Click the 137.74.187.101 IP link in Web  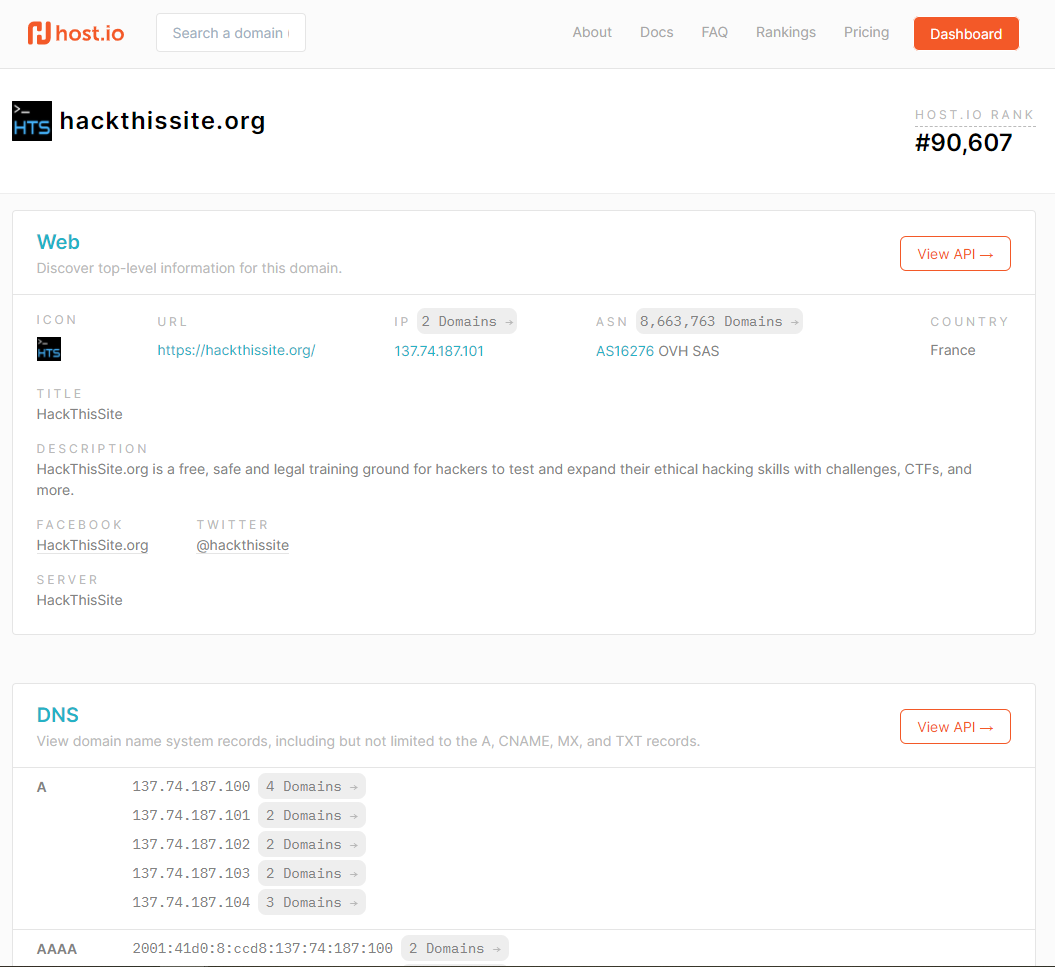point(439,351)
